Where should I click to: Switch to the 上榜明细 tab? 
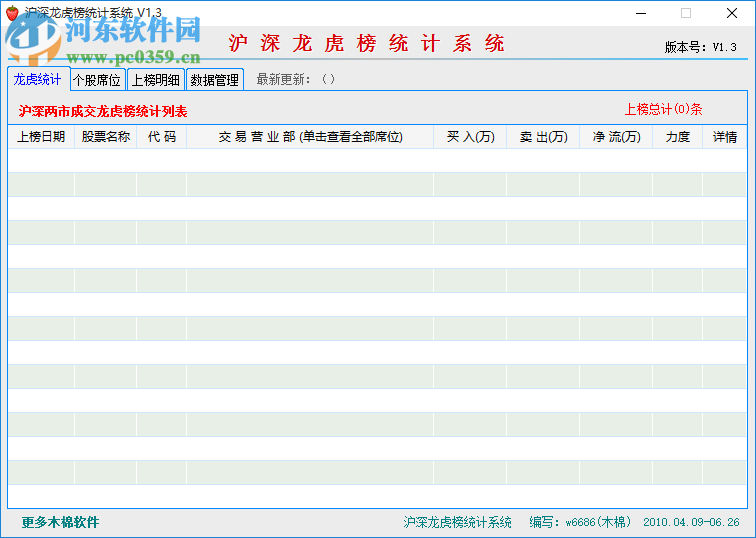[x=156, y=80]
